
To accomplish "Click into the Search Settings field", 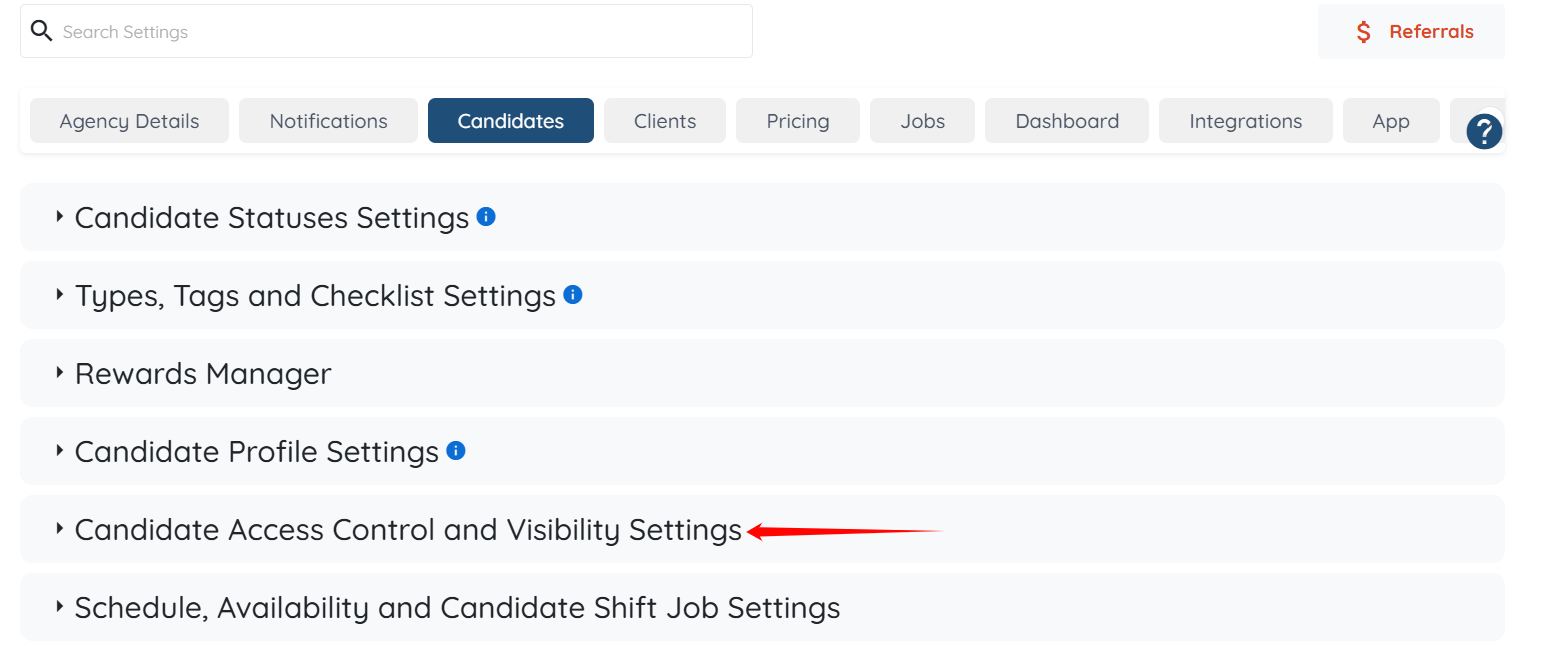I will pos(400,32).
